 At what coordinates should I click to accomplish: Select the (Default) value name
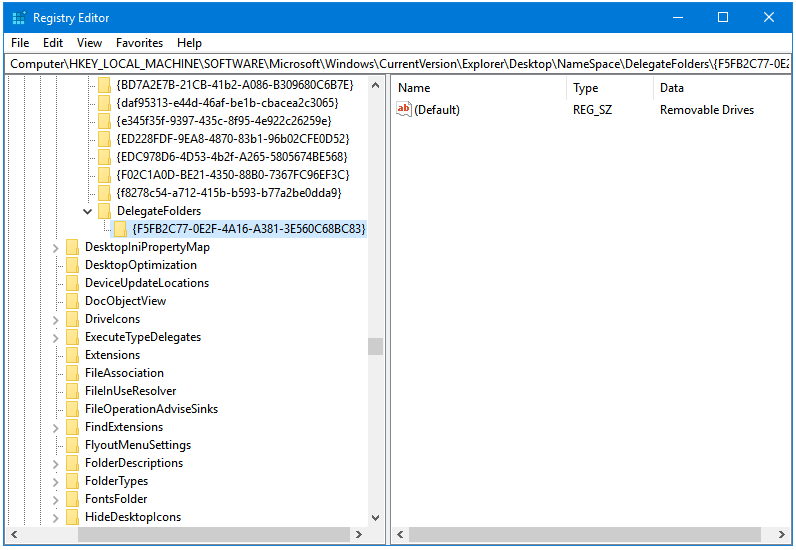pyautogui.click(x=437, y=110)
